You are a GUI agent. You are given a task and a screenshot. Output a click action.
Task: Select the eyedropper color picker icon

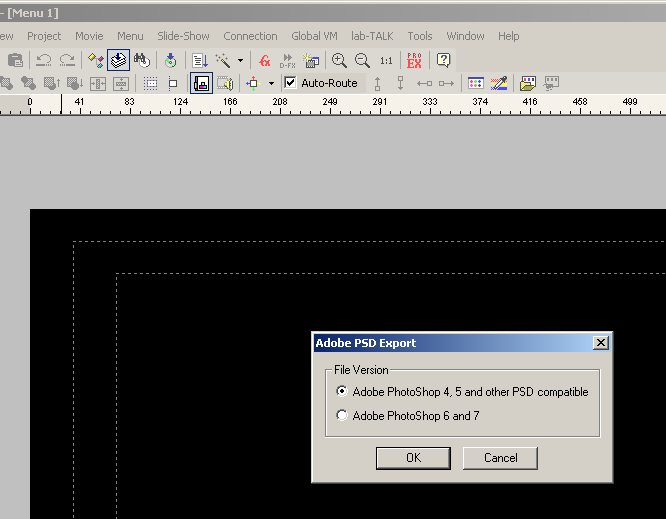(x=499, y=83)
